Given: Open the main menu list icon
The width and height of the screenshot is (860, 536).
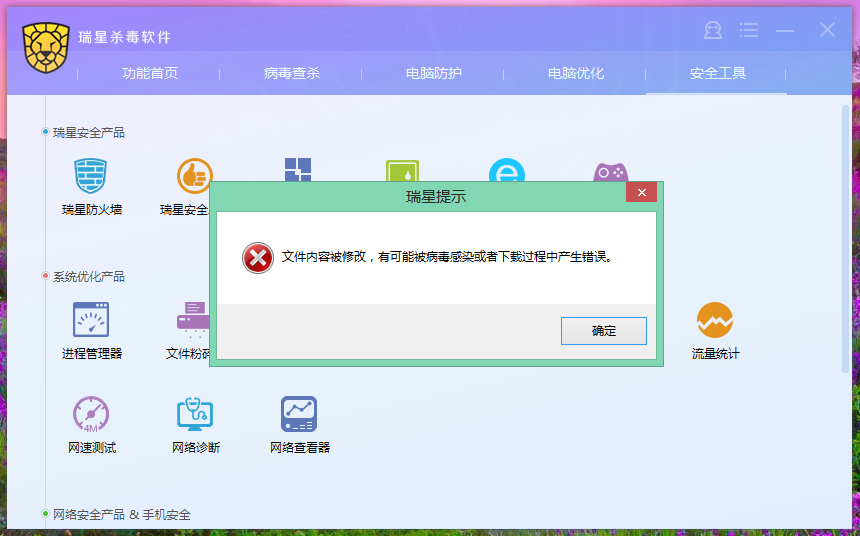Looking at the screenshot, I should pyautogui.click(x=749, y=30).
